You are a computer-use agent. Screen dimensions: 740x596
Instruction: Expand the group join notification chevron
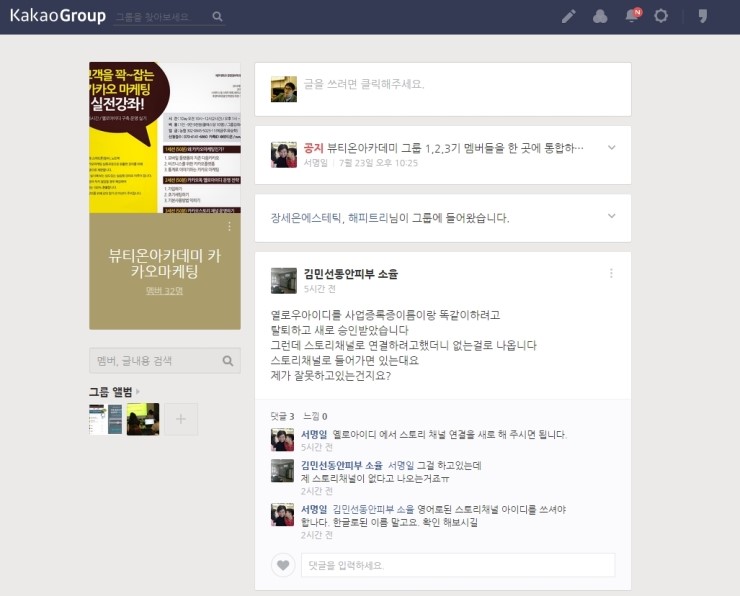[x=612, y=216]
